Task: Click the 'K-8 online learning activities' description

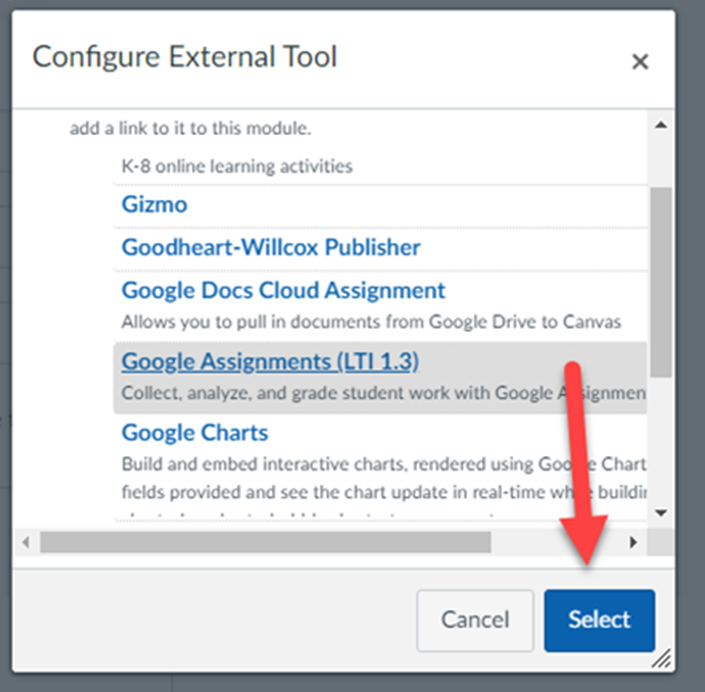Action: coord(237,166)
